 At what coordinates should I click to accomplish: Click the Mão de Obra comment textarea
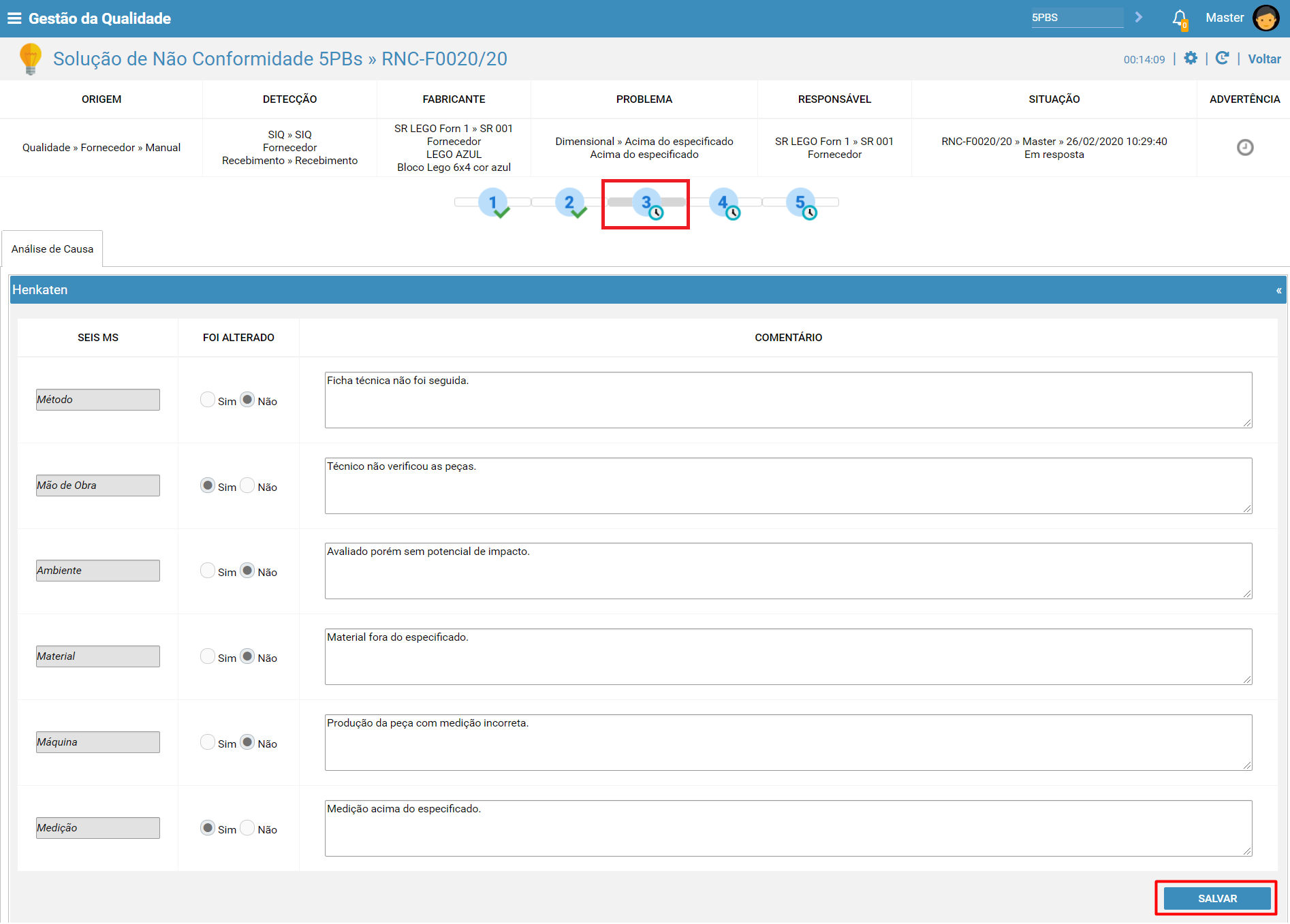(788, 485)
